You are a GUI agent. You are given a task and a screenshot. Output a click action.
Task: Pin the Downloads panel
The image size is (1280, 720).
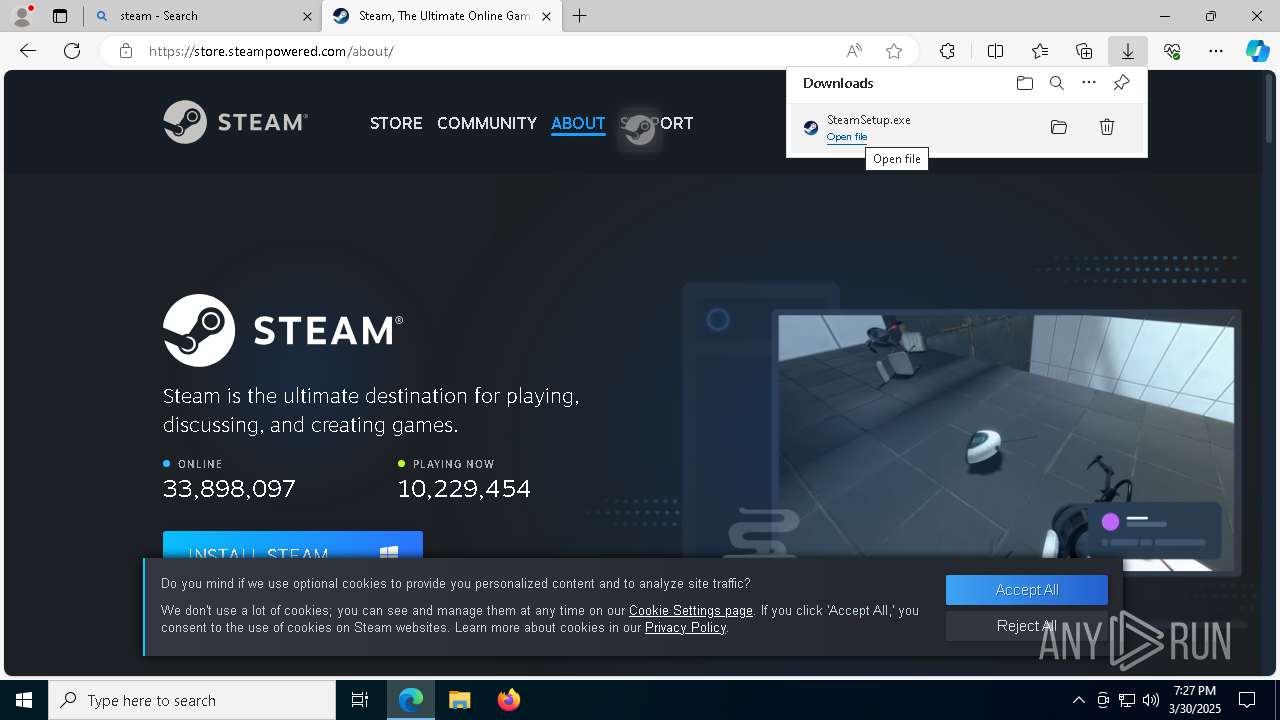click(1121, 83)
